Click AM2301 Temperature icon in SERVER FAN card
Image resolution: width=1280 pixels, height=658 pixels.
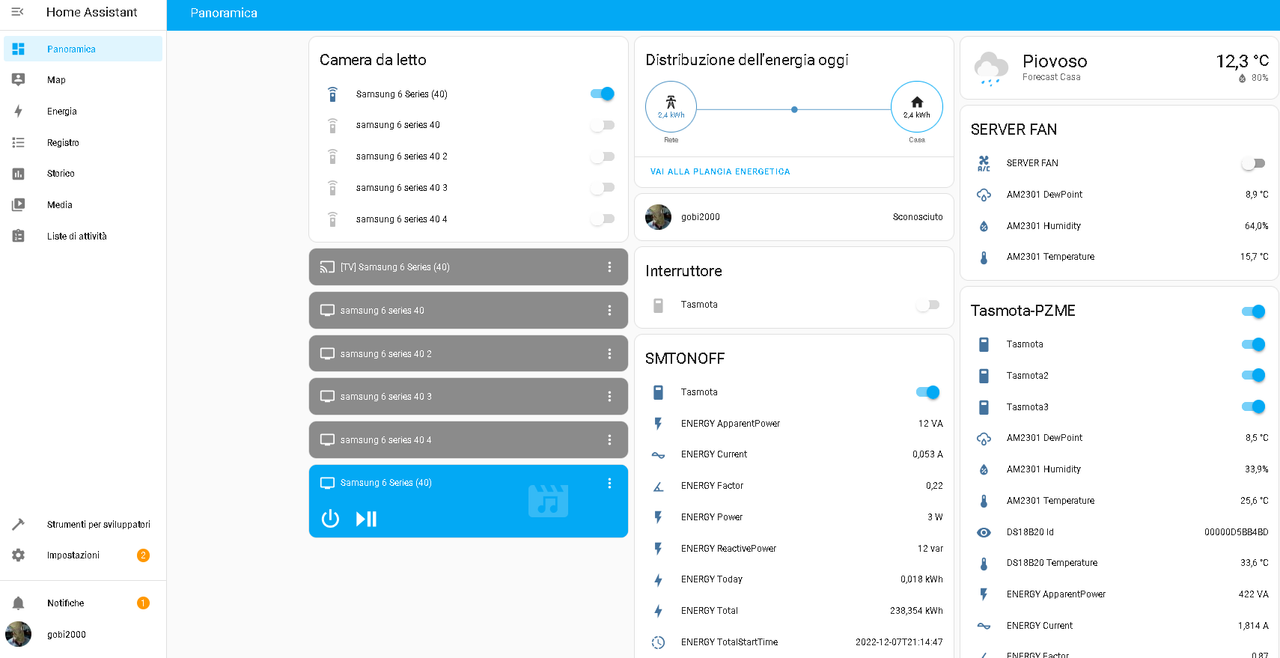(983, 257)
